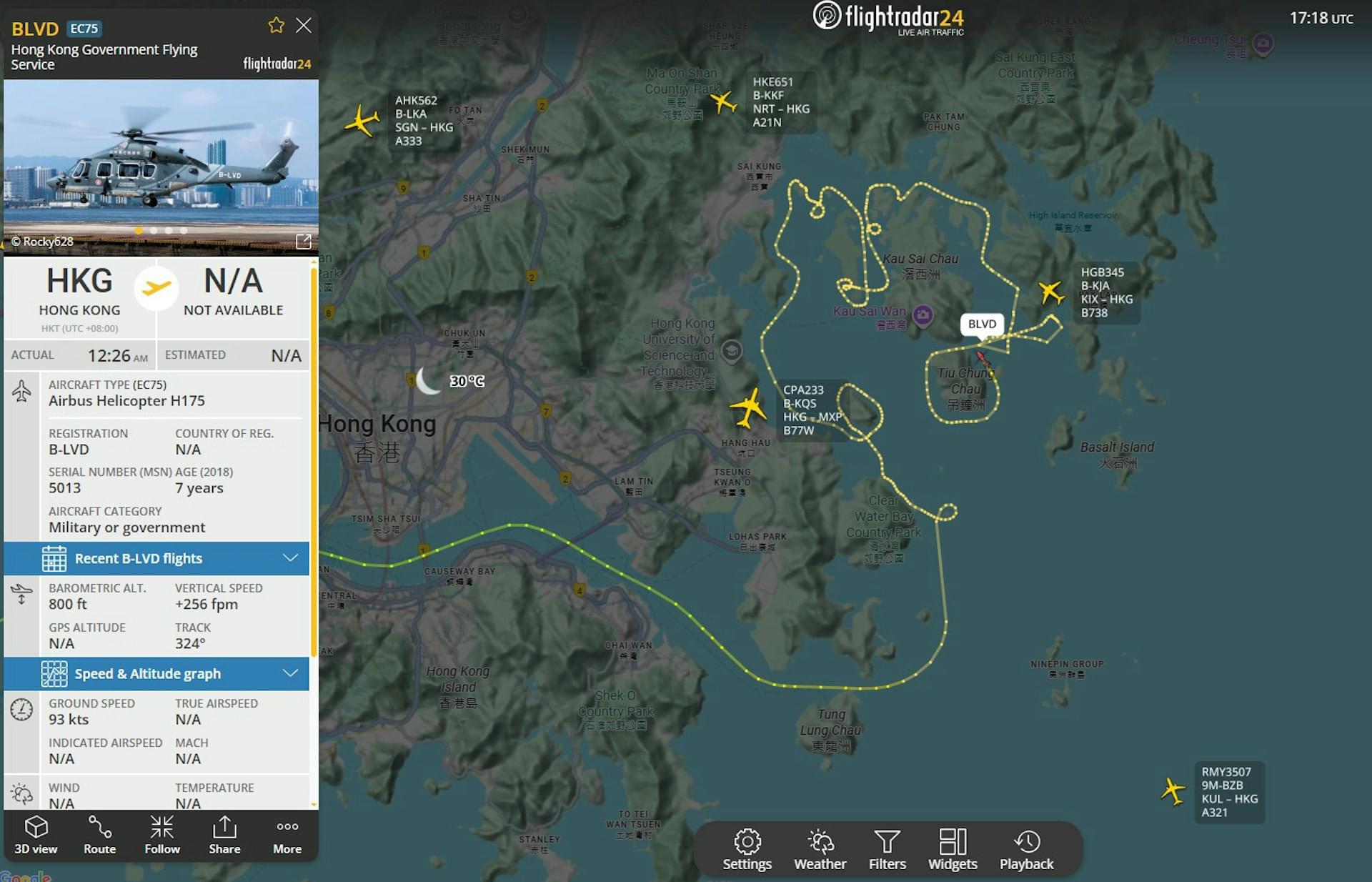Click the BLVD callout label on map
Screen dimensions: 1372x882
[982, 324]
